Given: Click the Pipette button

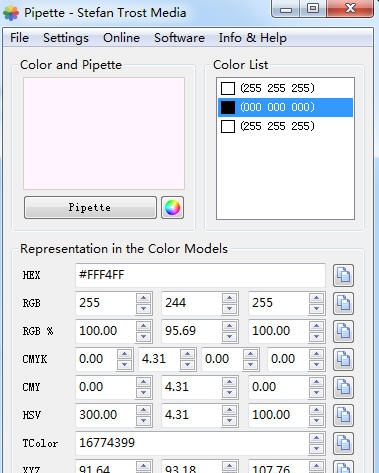Looking at the screenshot, I should (x=90, y=207).
